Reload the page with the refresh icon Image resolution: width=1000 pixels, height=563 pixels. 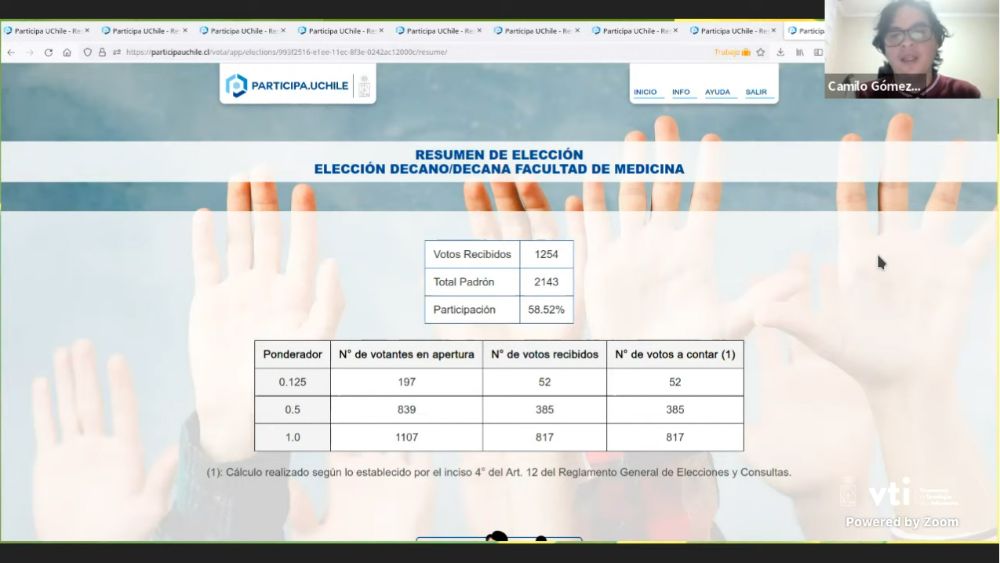[48, 52]
